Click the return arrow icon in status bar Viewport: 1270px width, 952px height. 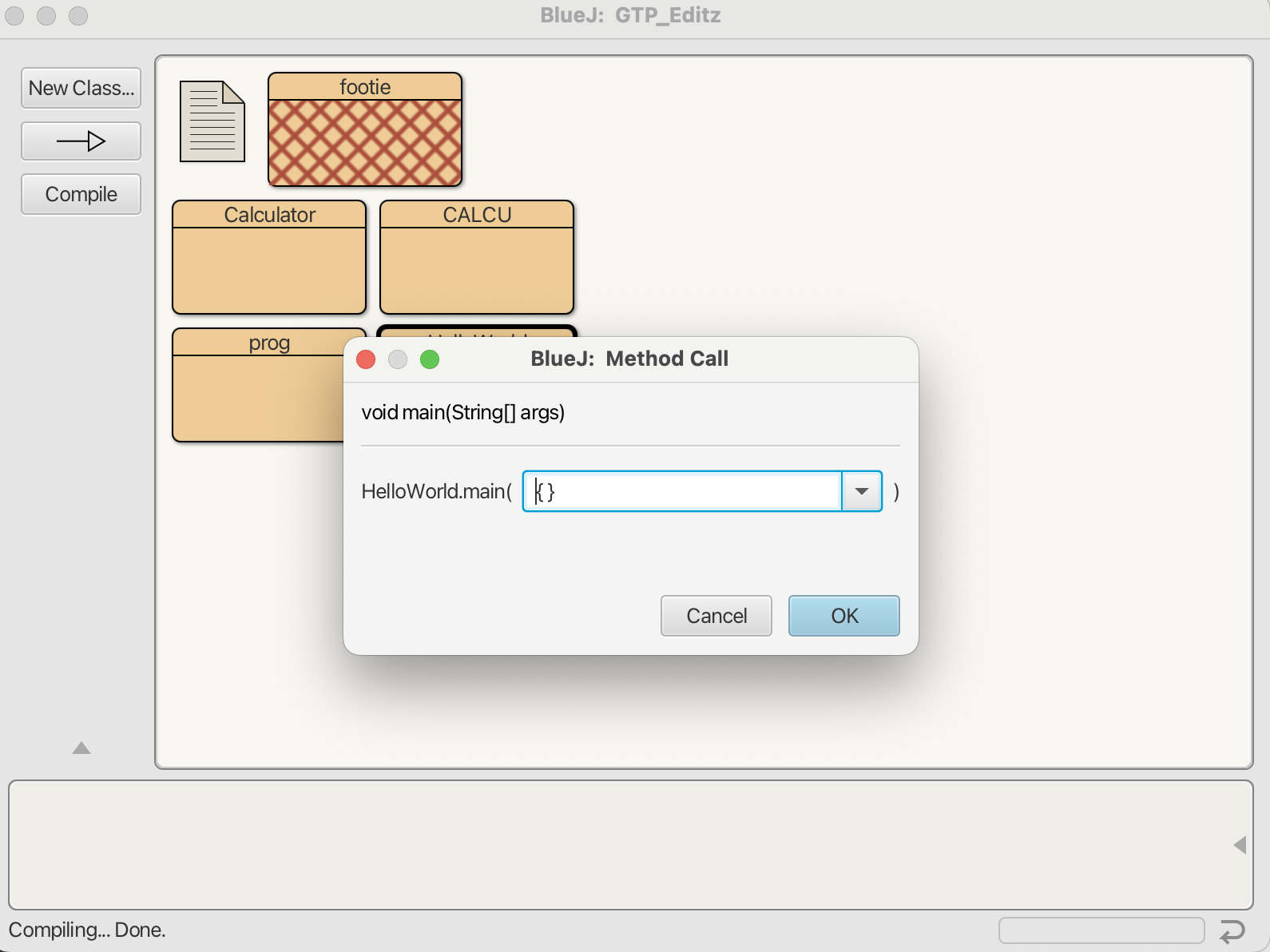coord(1232,931)
